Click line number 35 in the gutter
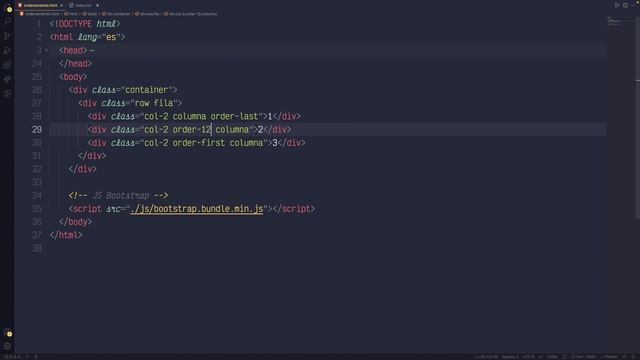The image size is (640, 360). (x=37, y=209)
